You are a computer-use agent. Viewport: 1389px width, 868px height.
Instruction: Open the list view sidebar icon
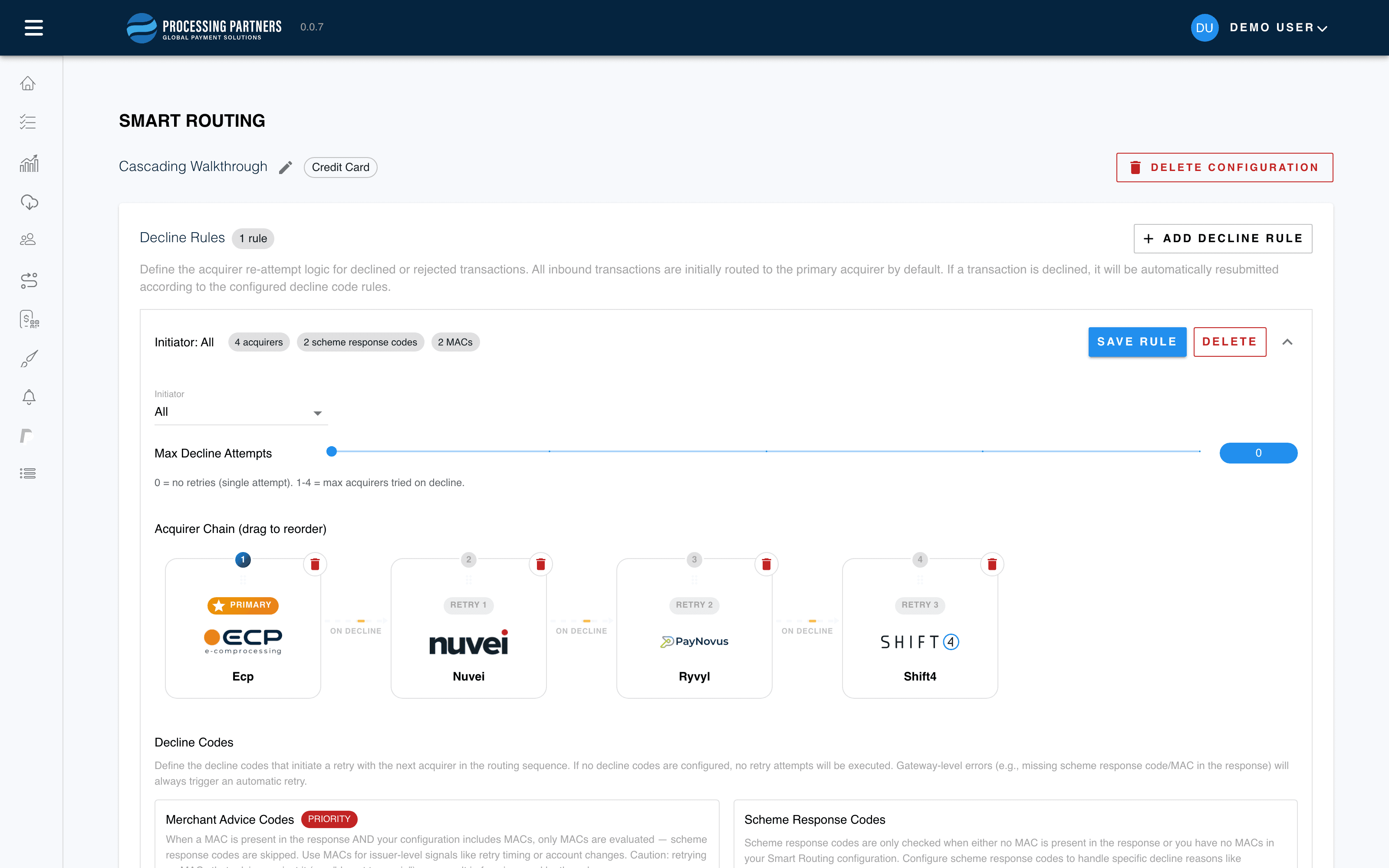28,473
